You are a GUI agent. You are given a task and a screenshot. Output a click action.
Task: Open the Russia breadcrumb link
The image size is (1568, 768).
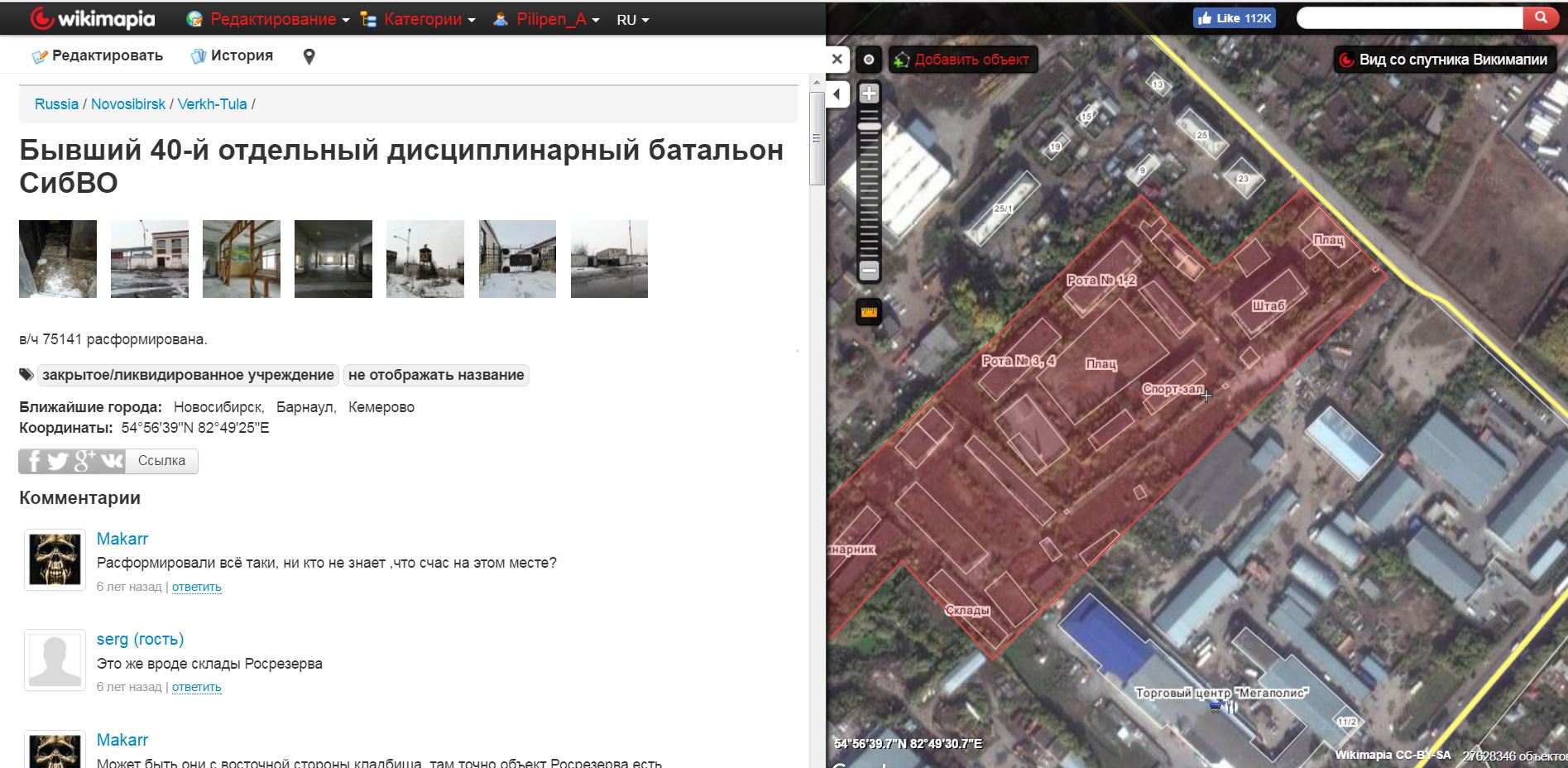tap(56, 104)
